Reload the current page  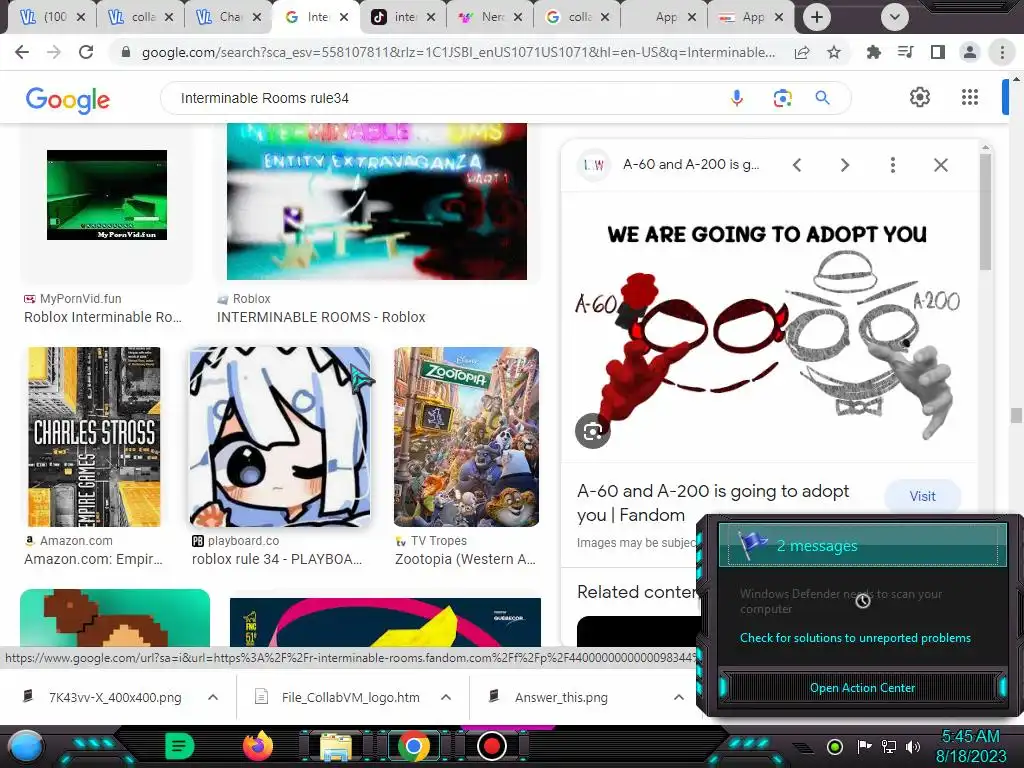(x=86, y=52)
